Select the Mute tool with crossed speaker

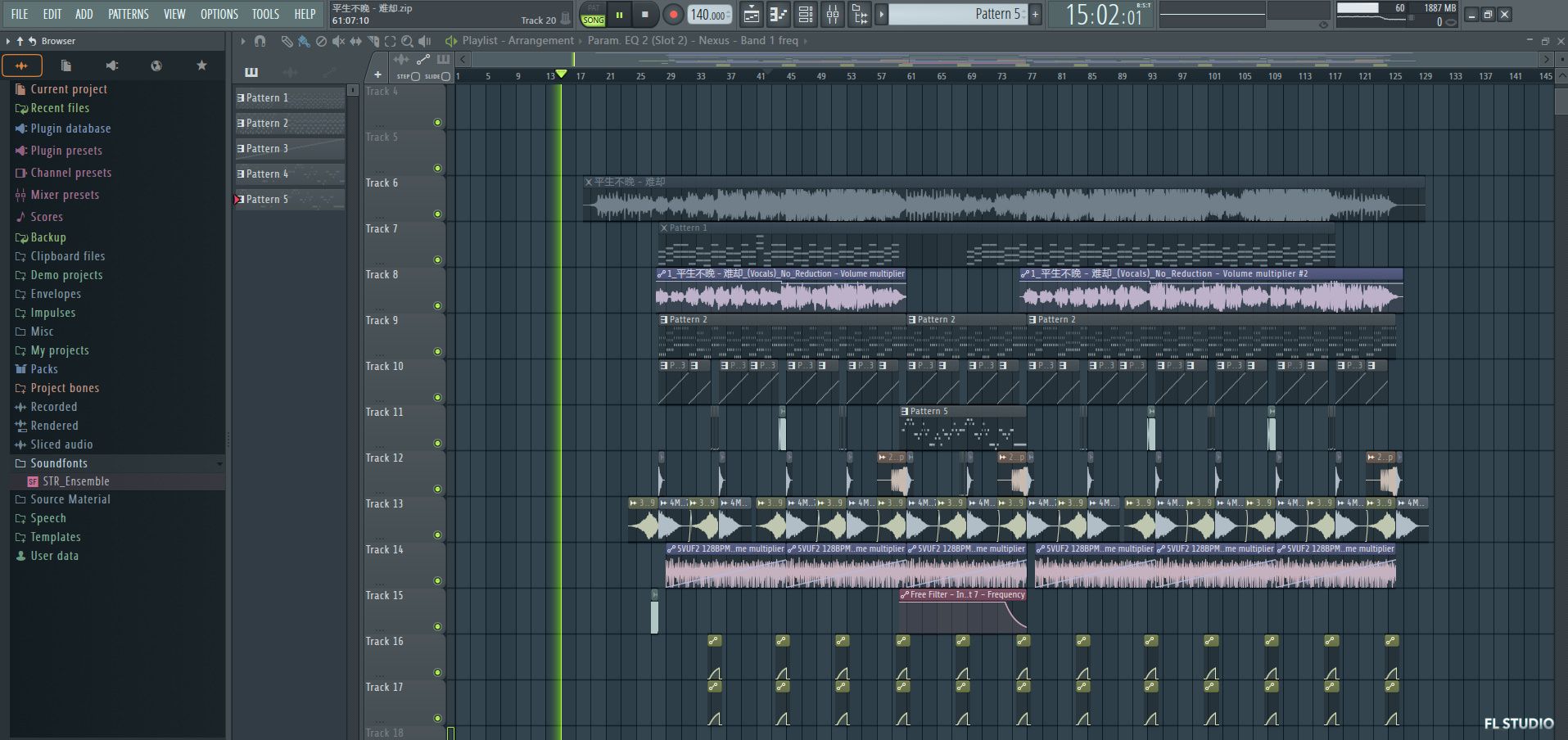(338, 41)
